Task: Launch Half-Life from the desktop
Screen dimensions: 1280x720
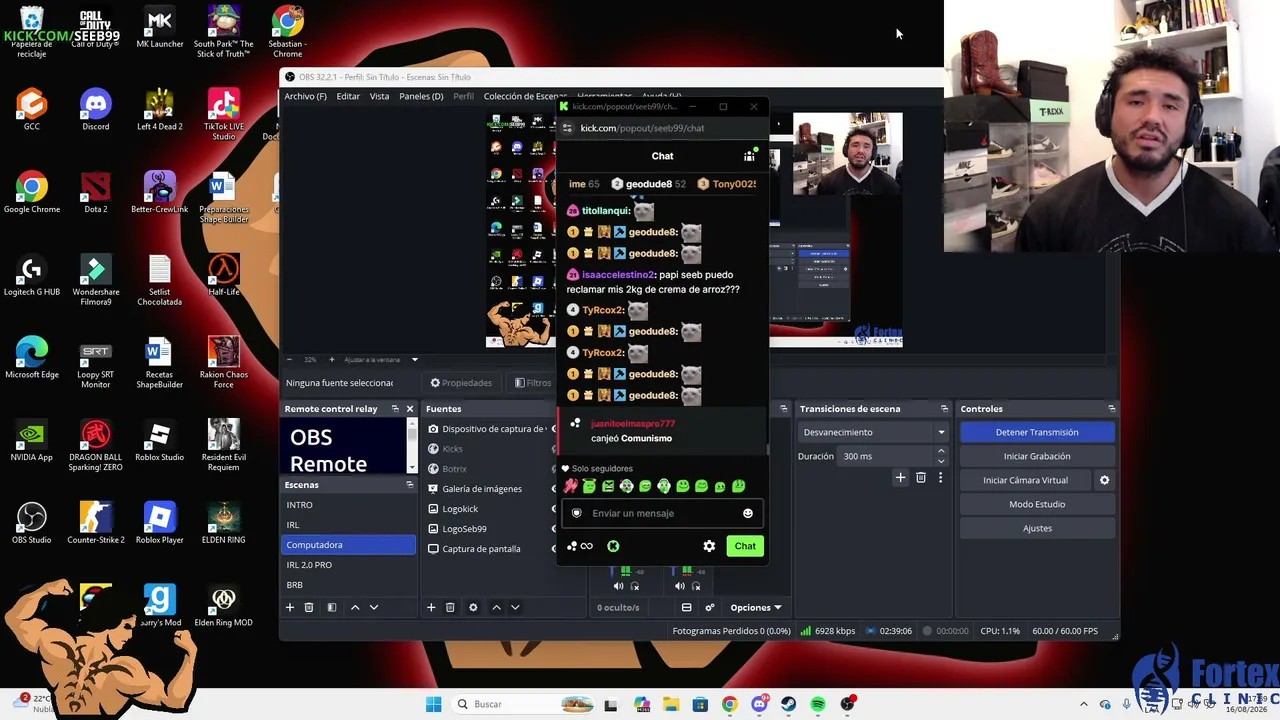Action: (223, 276)
